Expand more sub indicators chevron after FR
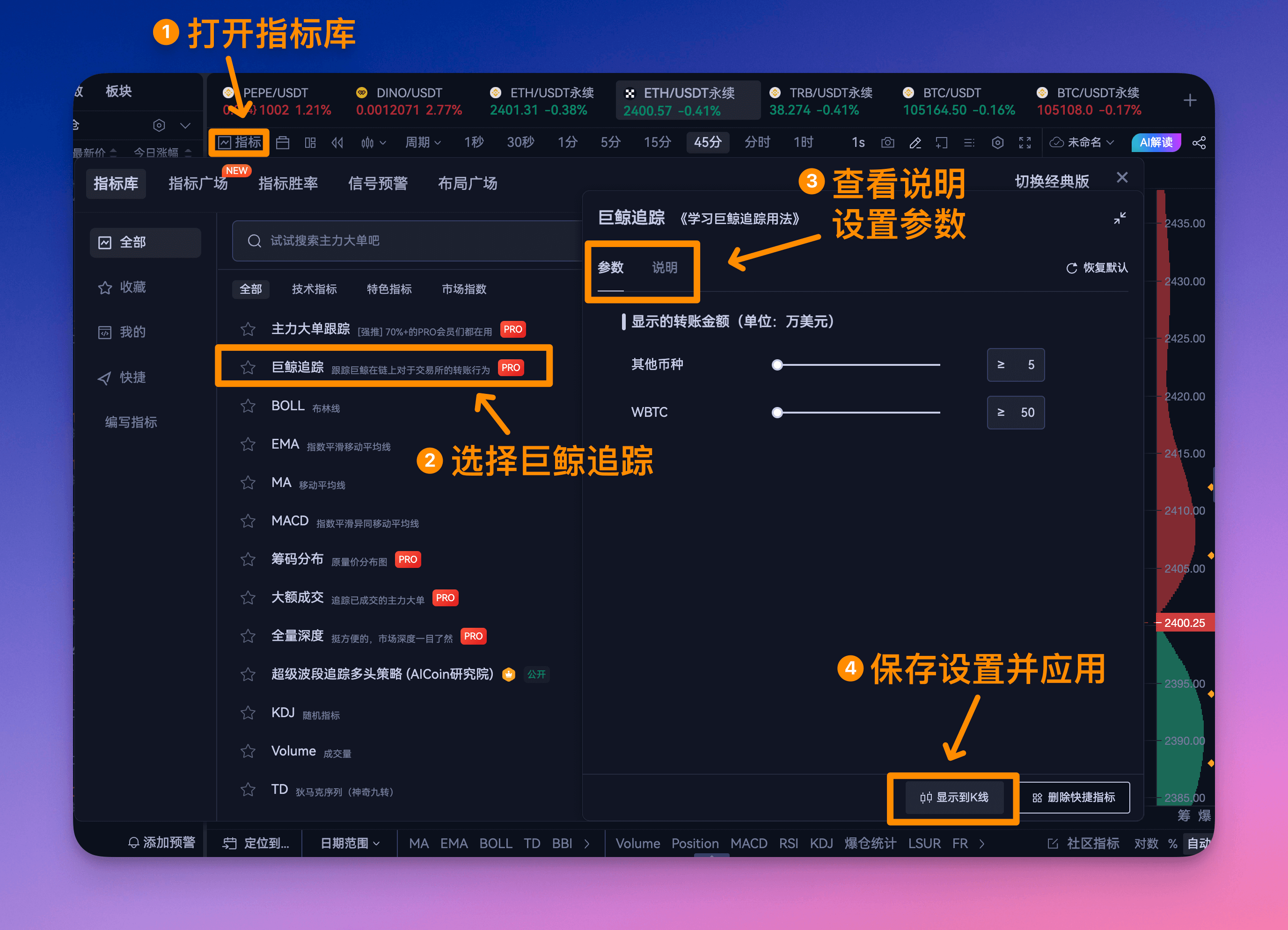Viewport: 1288px width, 930px height. pos(982,844)
